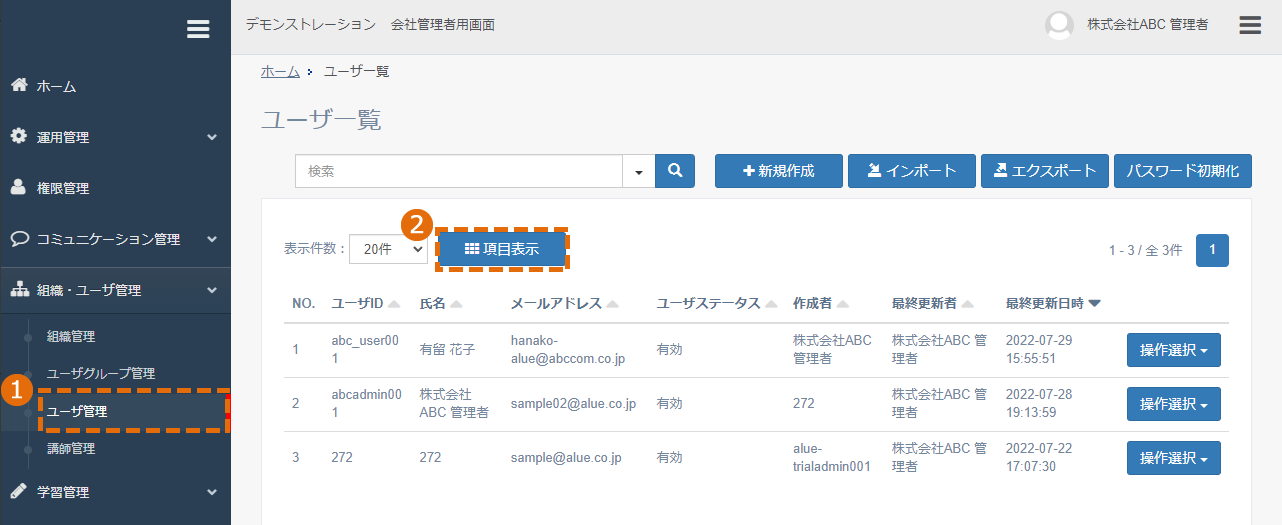Expand コミュニケーション管理 menu chevron
The width and height of the screenshot is (1282, 525).
212,240
